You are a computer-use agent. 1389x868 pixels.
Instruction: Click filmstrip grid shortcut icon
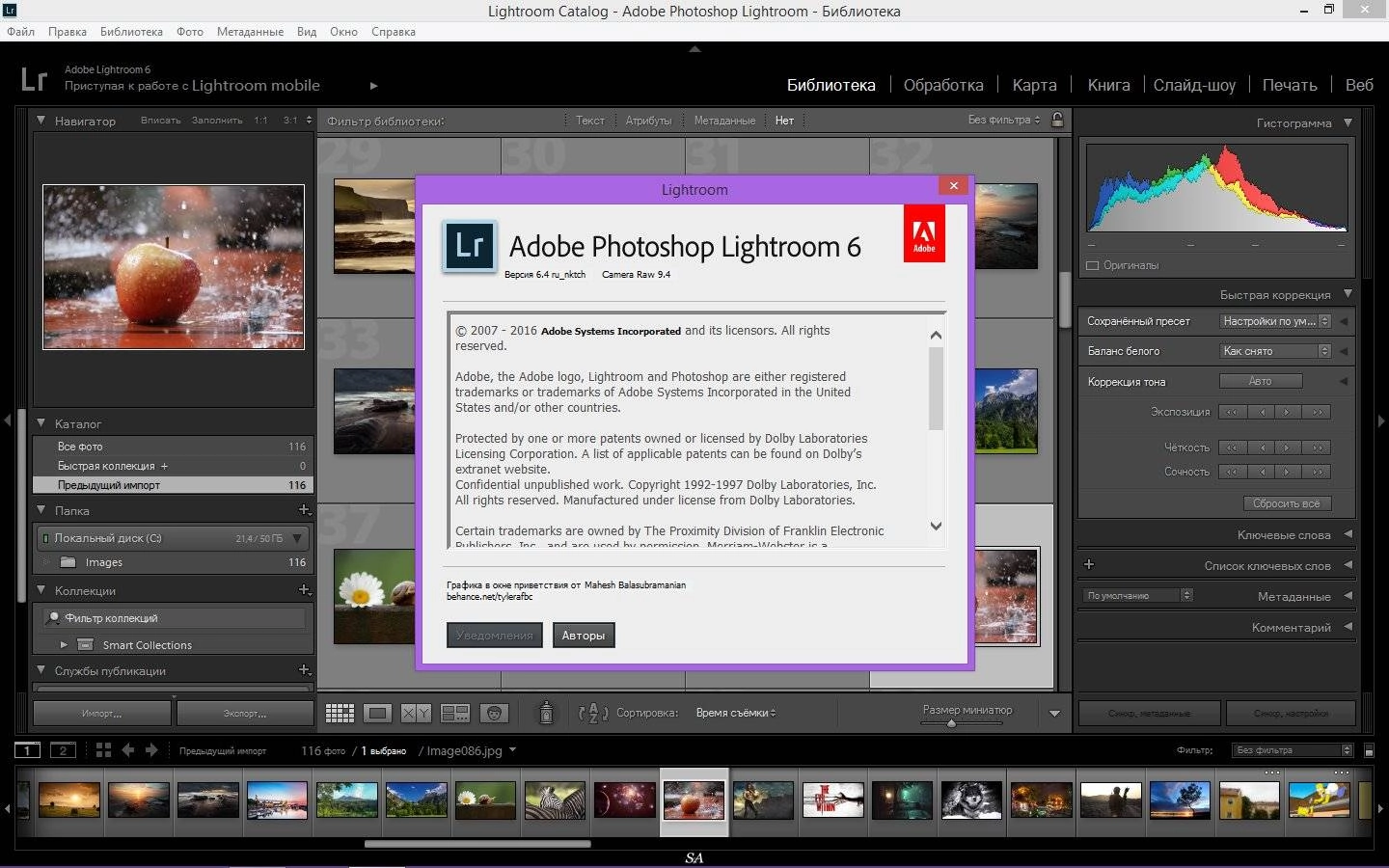[103, 750]
